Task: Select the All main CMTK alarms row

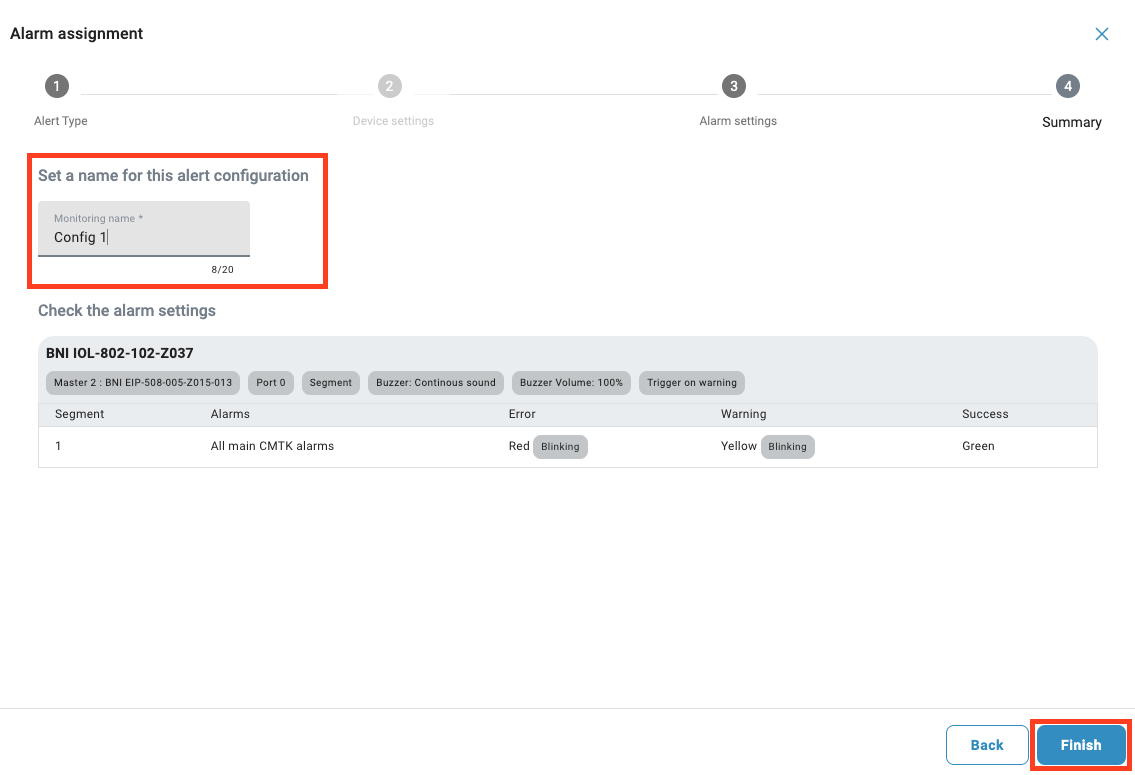Action: [272, 446]
